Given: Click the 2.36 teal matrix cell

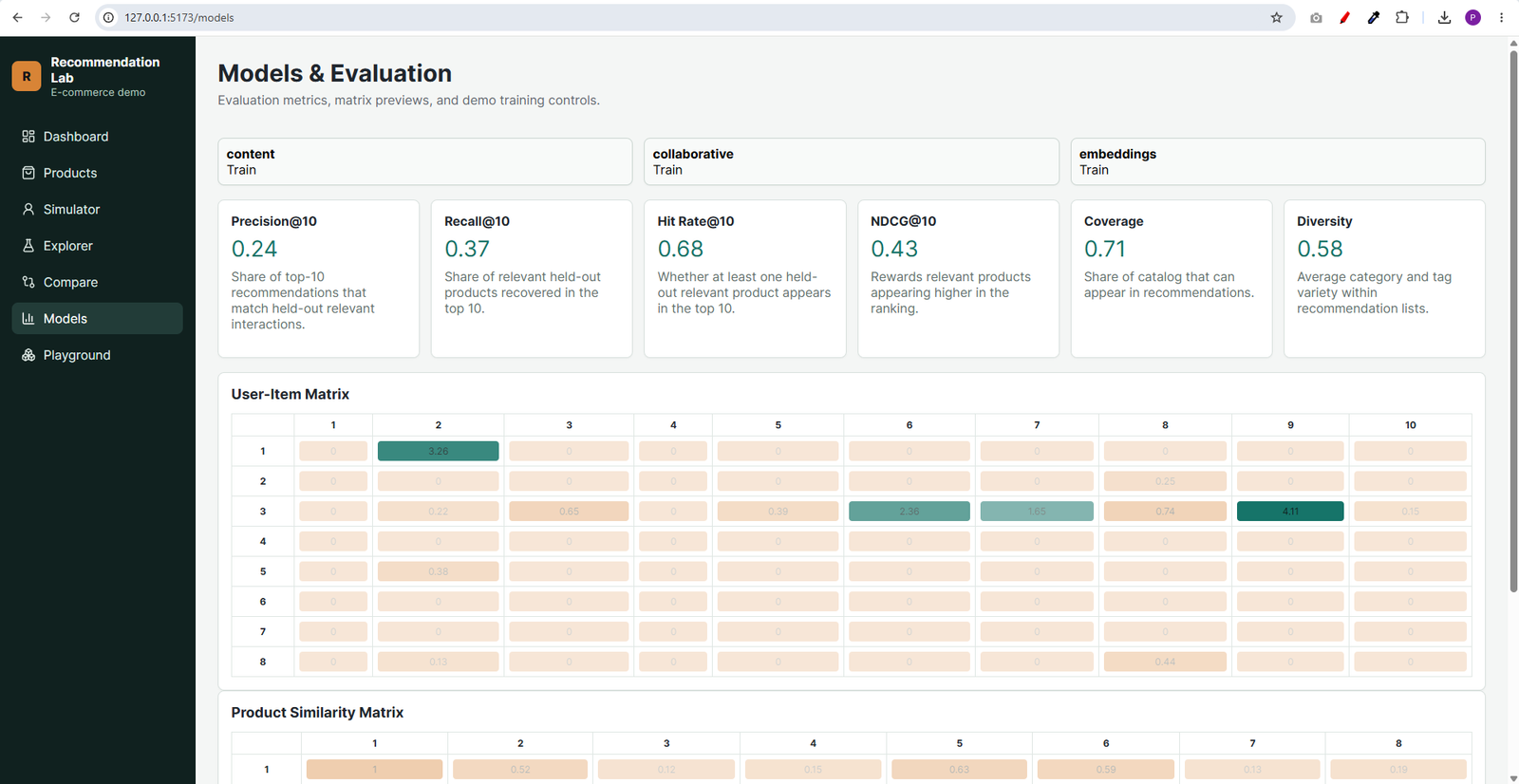Looking at the screenshot, I should [x=909, y=511].
